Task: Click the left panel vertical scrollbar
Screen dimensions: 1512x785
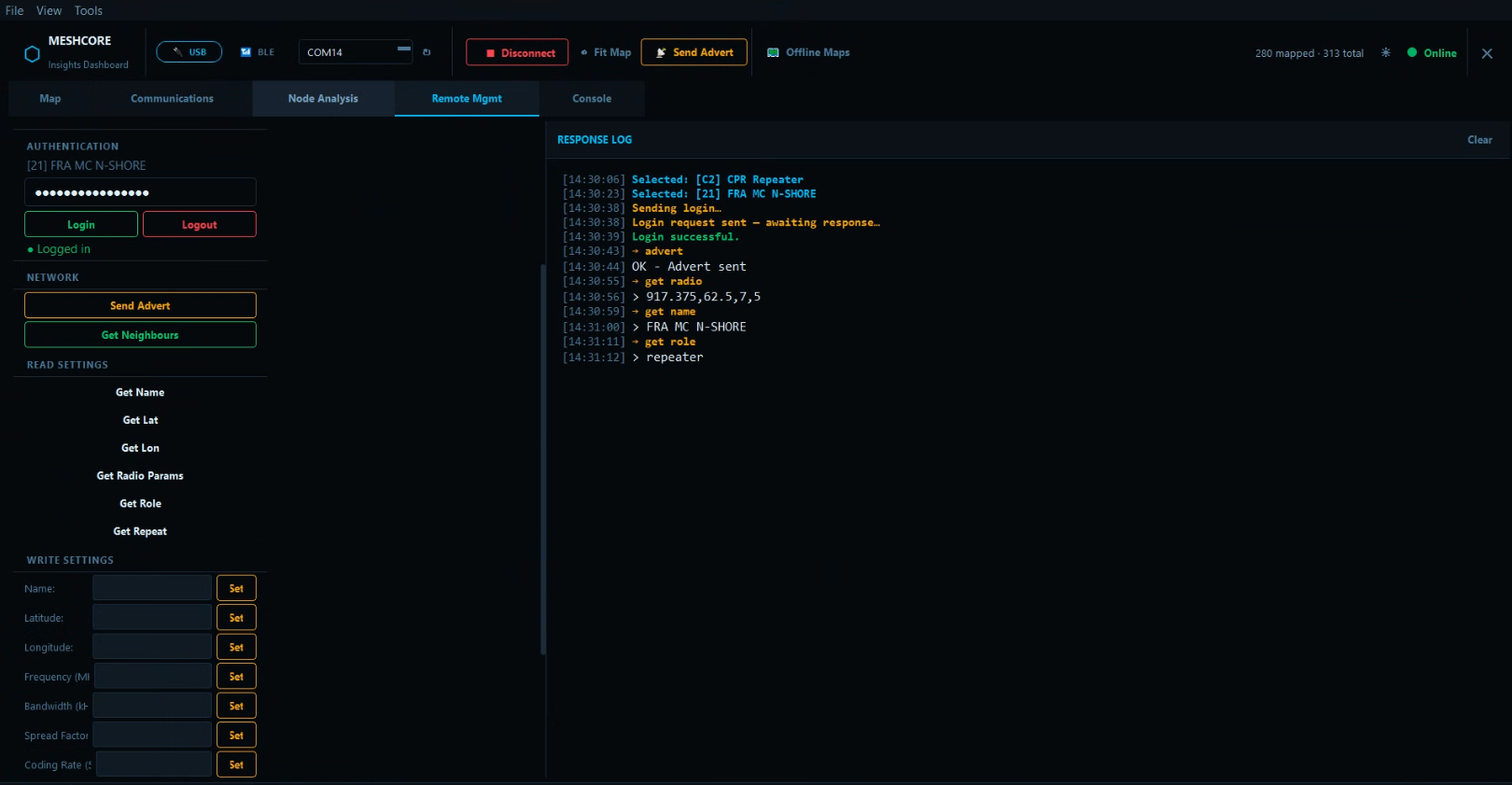Action: tap(542, 458)
